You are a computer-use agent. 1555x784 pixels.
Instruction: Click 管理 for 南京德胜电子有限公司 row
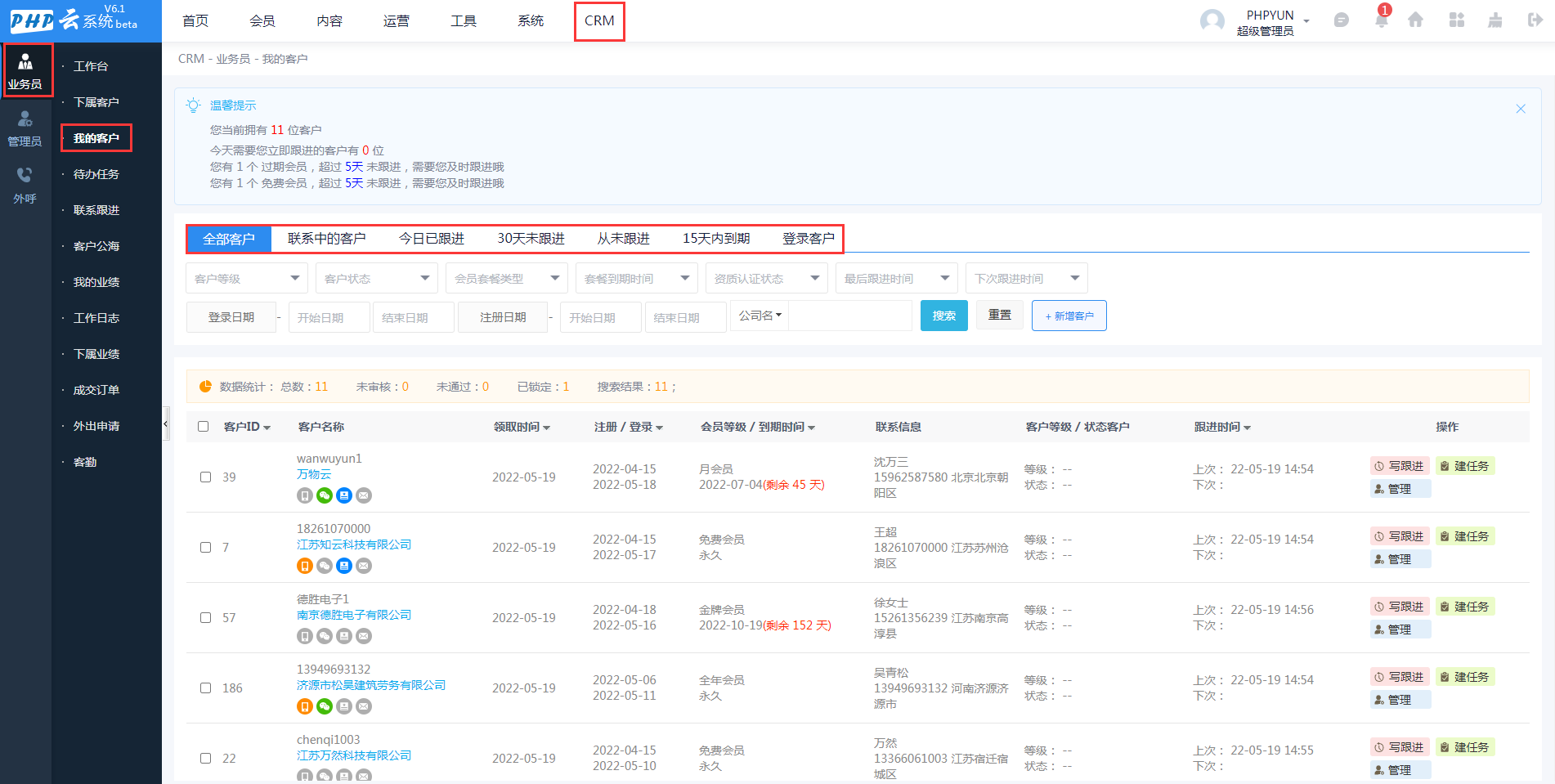pos(1400,629)
